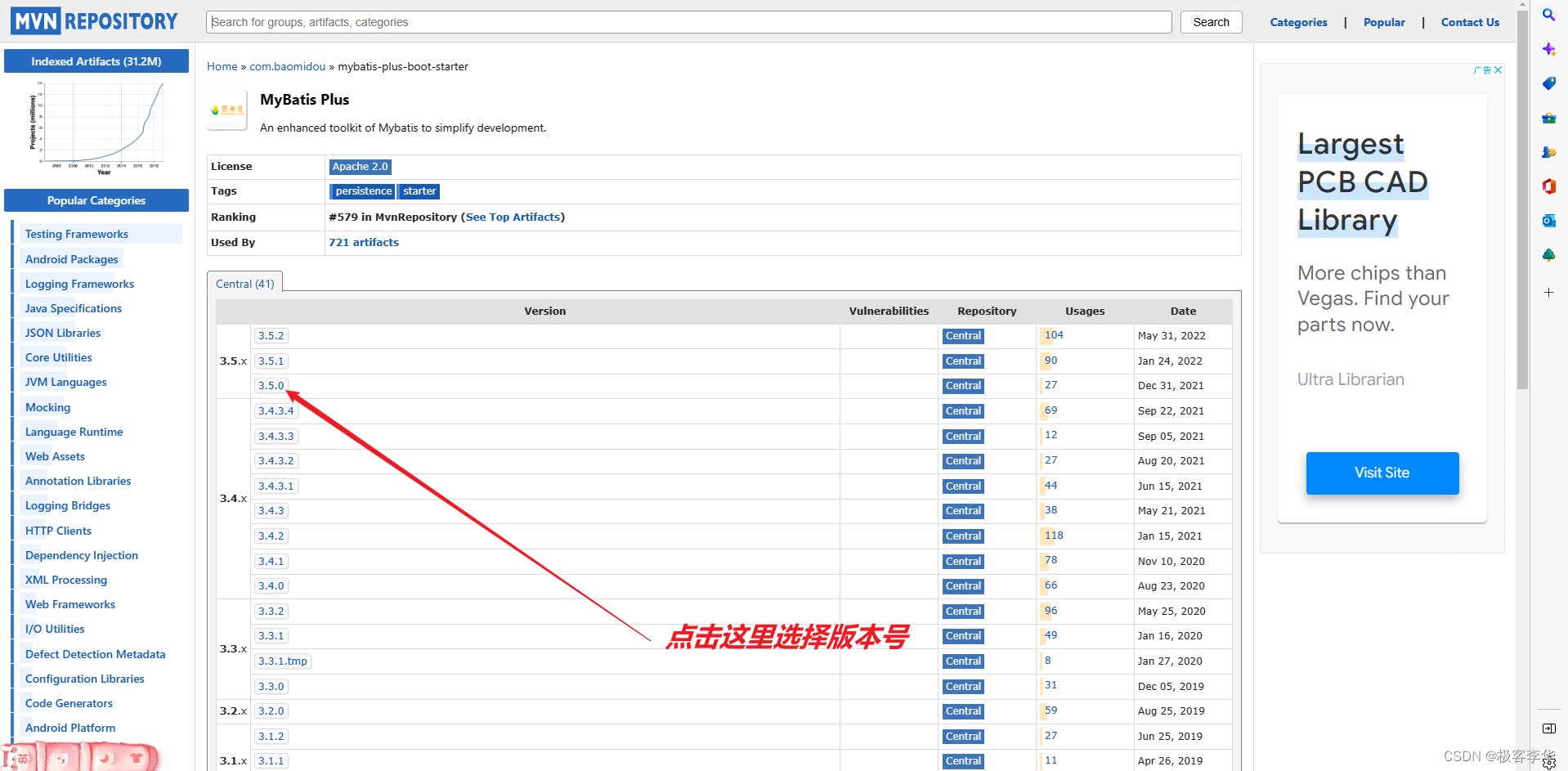This screenshot has width=1568, height=771.
Task: Open the Edge sidebar search icon
Action: 1548,15
